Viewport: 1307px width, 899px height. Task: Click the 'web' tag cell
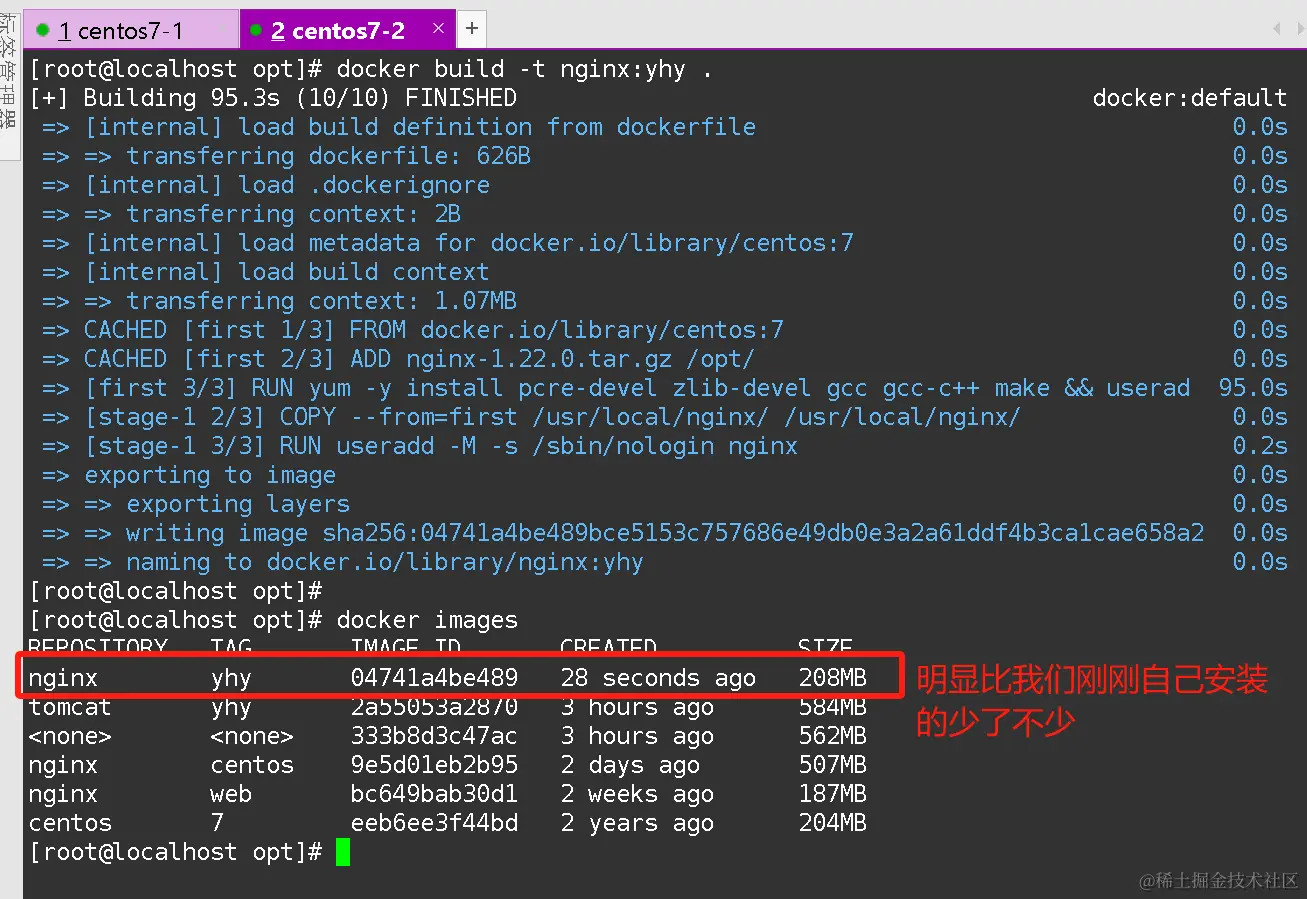pyautogui.click(x=231, y=794)
